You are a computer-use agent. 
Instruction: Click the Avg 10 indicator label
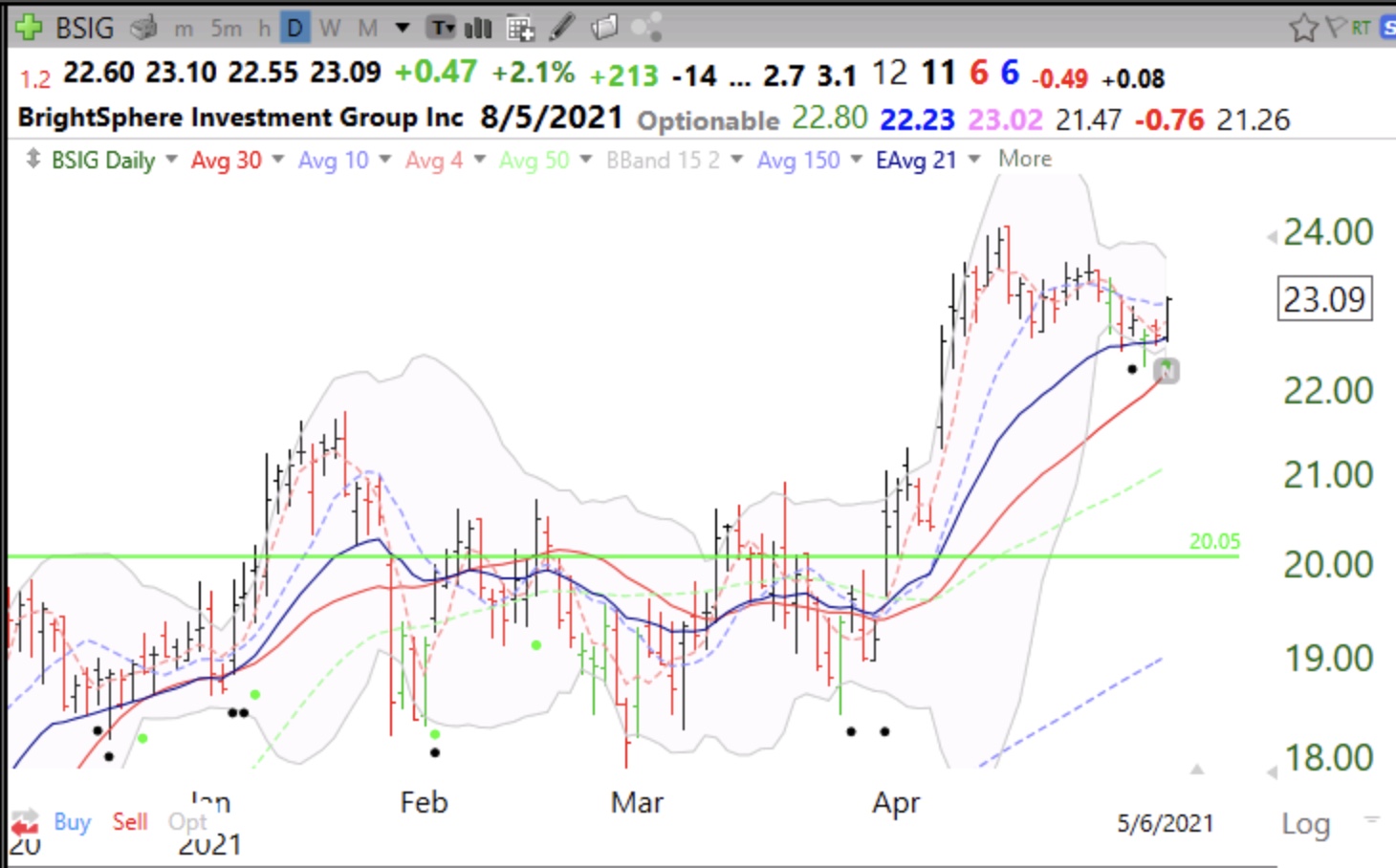click(x=334, y=160)
